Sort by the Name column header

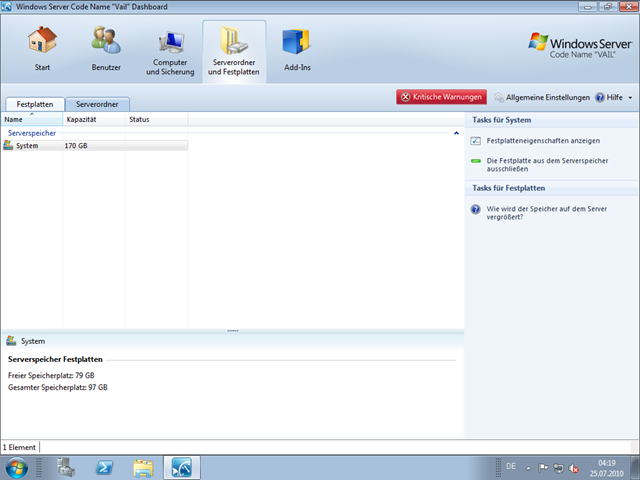[x=32, y=120]
